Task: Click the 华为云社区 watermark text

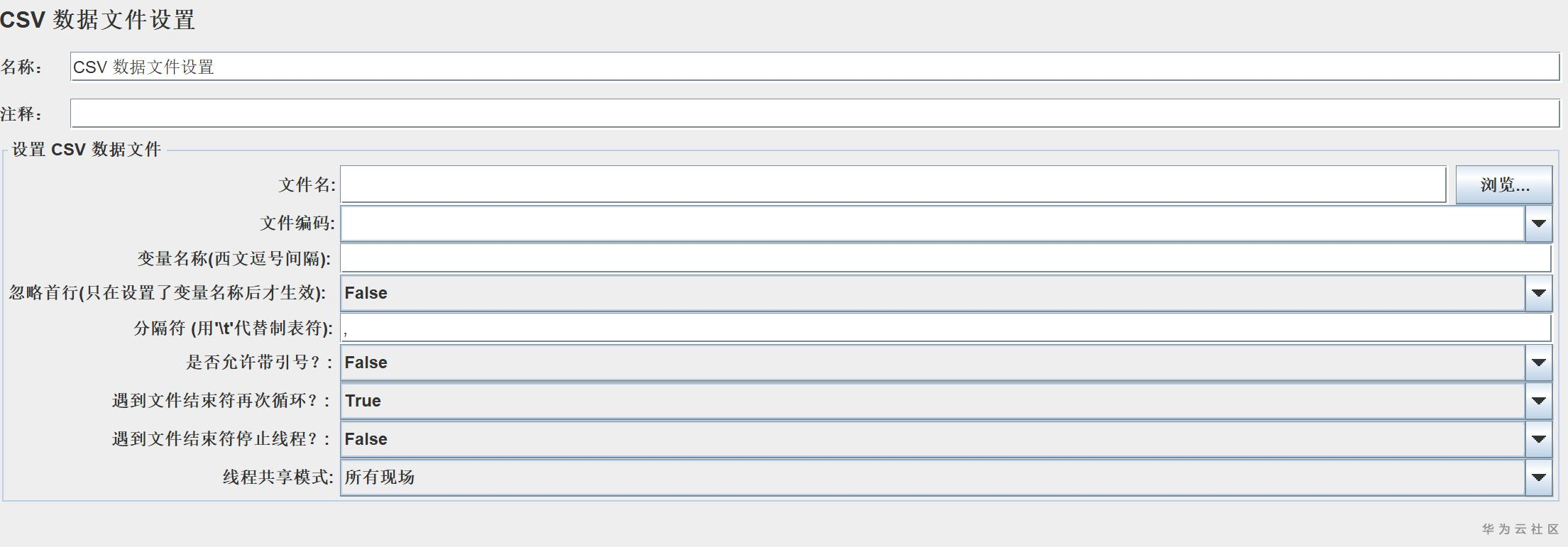Action: 1520,529
